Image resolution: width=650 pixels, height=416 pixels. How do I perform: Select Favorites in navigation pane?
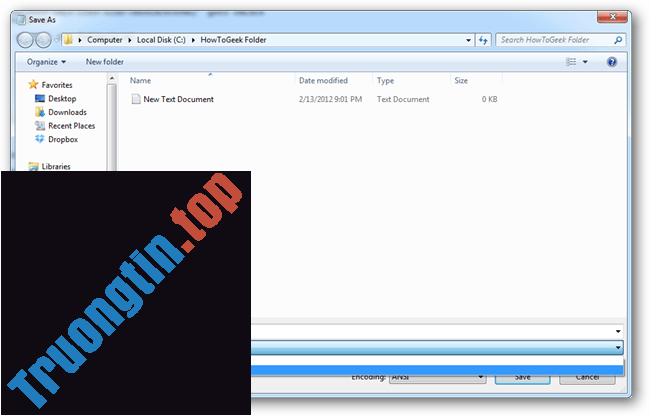tap(57, 85)
